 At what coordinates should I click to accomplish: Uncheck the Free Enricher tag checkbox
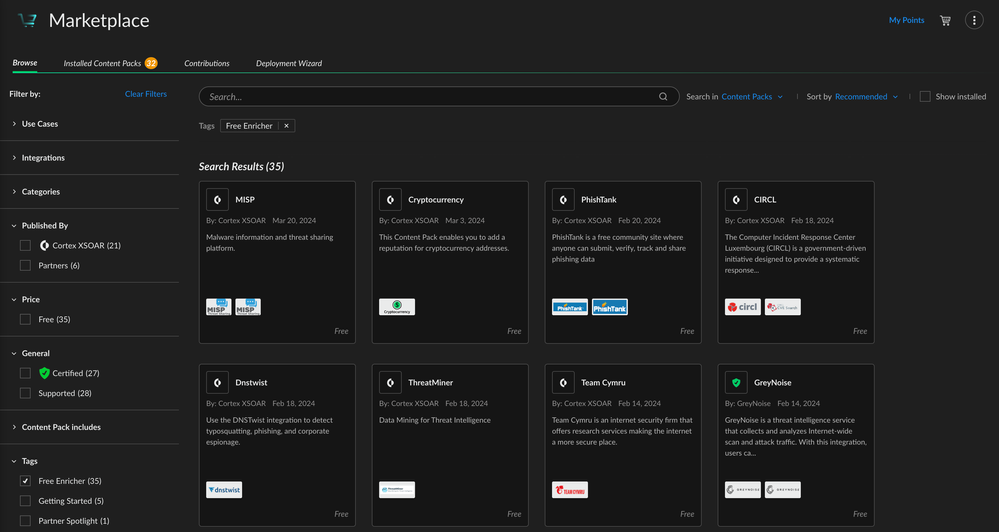tap(26, 481)
